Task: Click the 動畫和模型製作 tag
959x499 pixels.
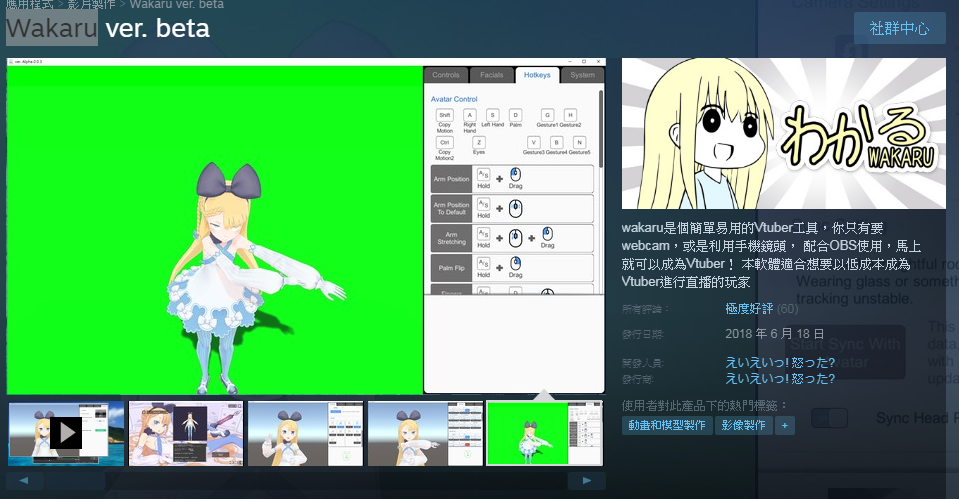Action: pos(667,425)
